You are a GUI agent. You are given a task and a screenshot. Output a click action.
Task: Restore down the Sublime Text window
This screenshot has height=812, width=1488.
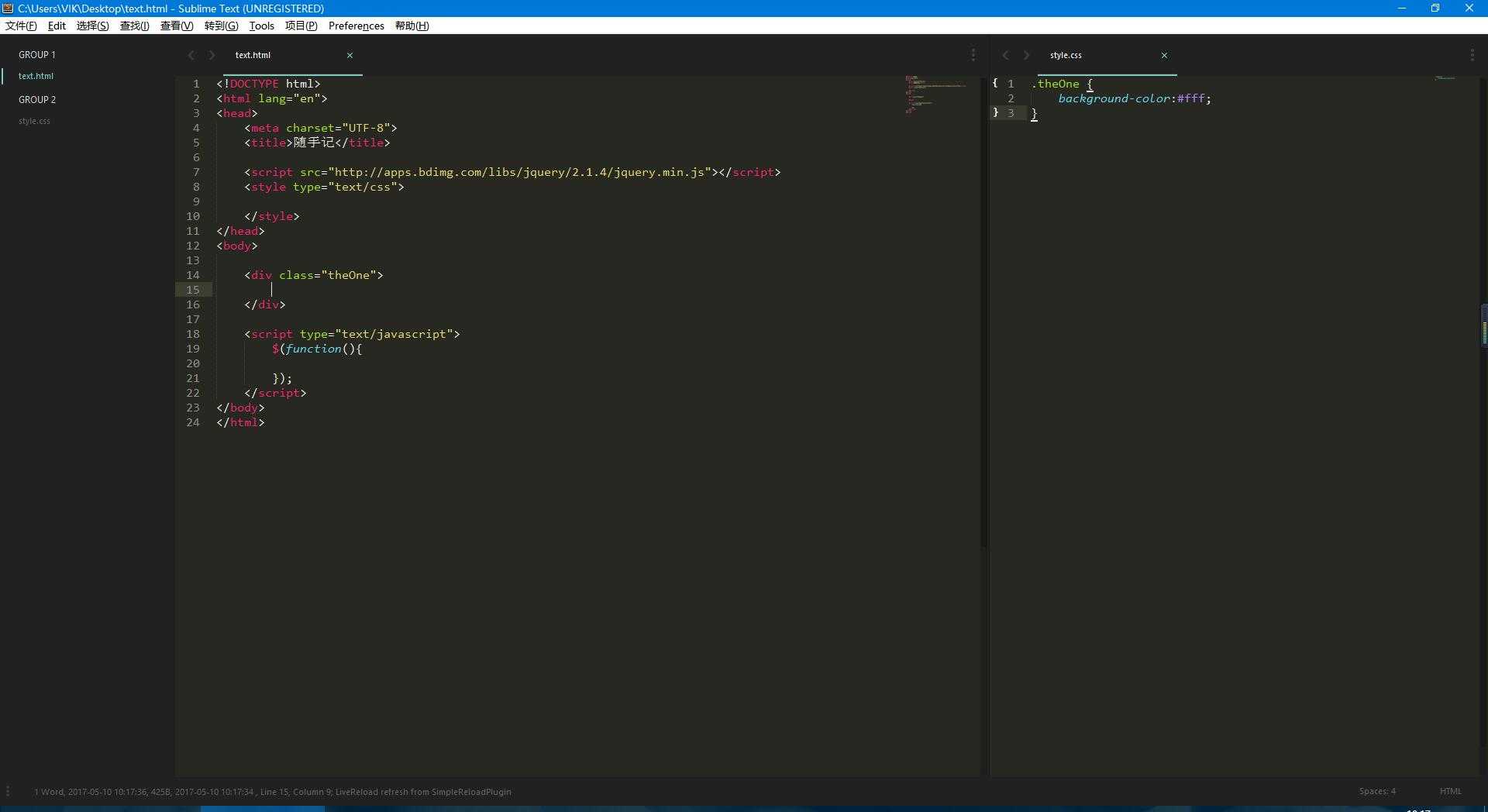(x=1435, y=8)
